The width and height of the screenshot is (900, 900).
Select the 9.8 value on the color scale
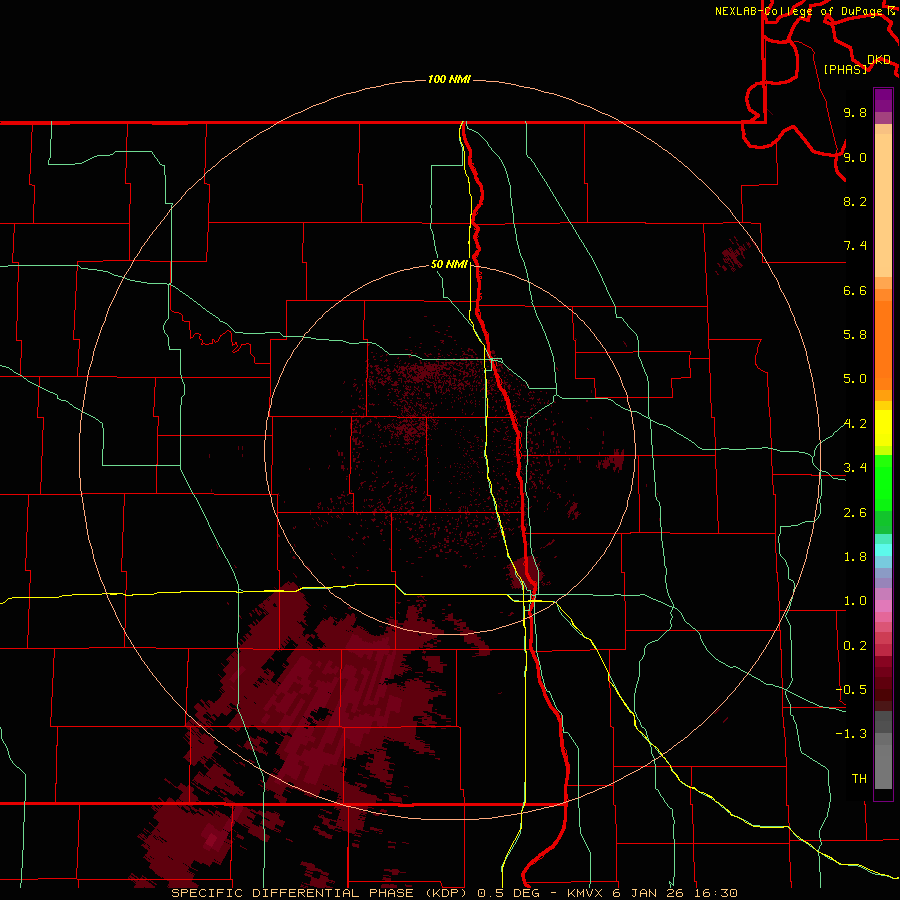(855, 113)
